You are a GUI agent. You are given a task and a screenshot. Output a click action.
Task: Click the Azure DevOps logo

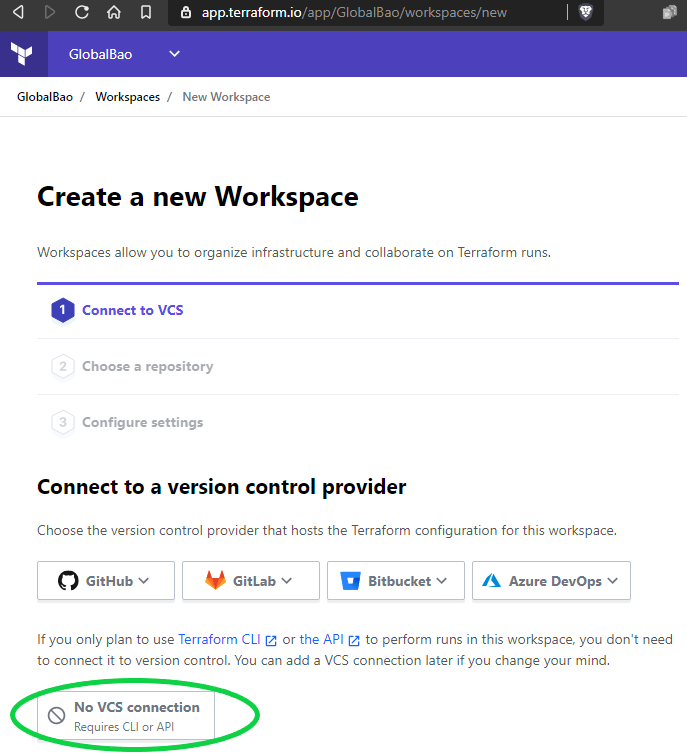(x=492, y=581)
